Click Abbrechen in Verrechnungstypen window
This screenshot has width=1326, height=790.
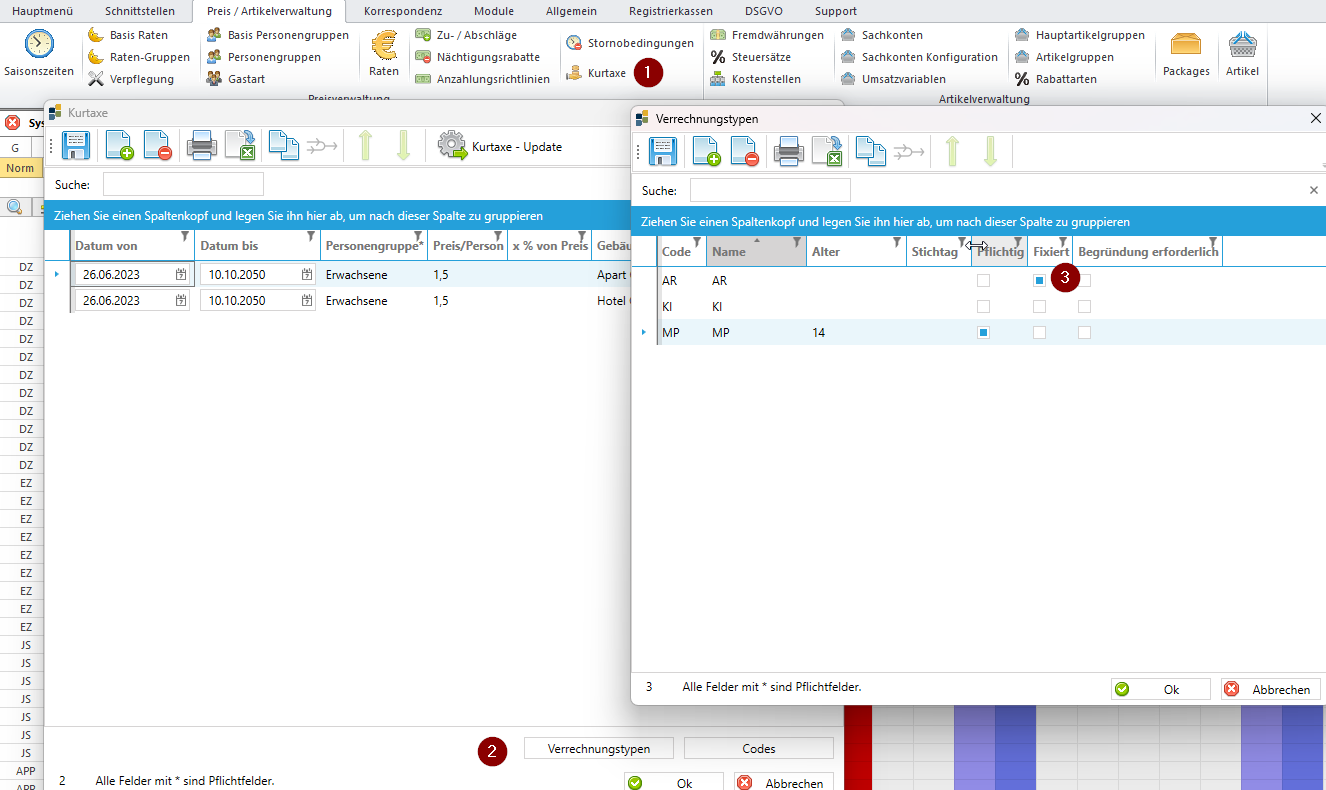click(1271, 689)
